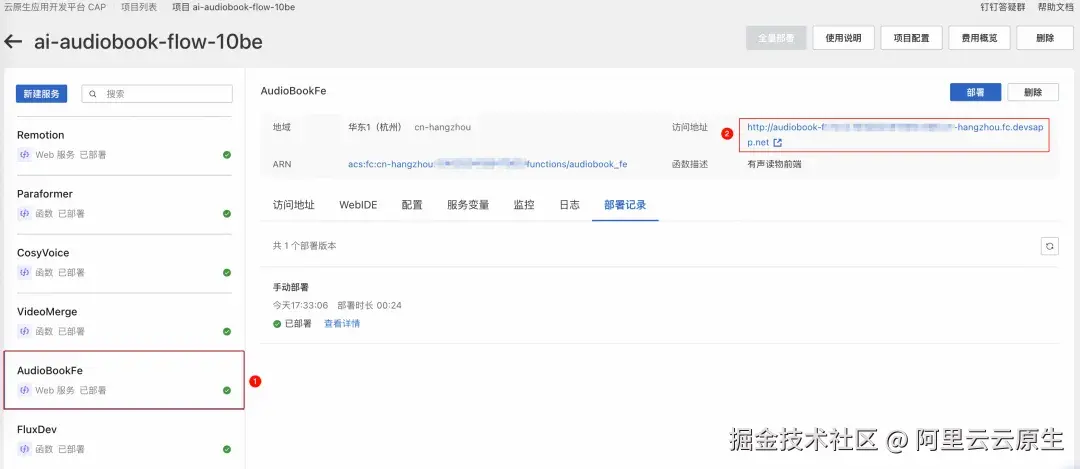Switch to the WebIDE tab

pyautogui.click(x=358, y=205)
